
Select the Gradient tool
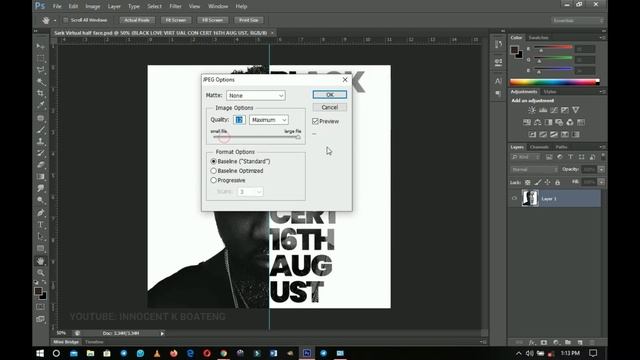(40, 177)
